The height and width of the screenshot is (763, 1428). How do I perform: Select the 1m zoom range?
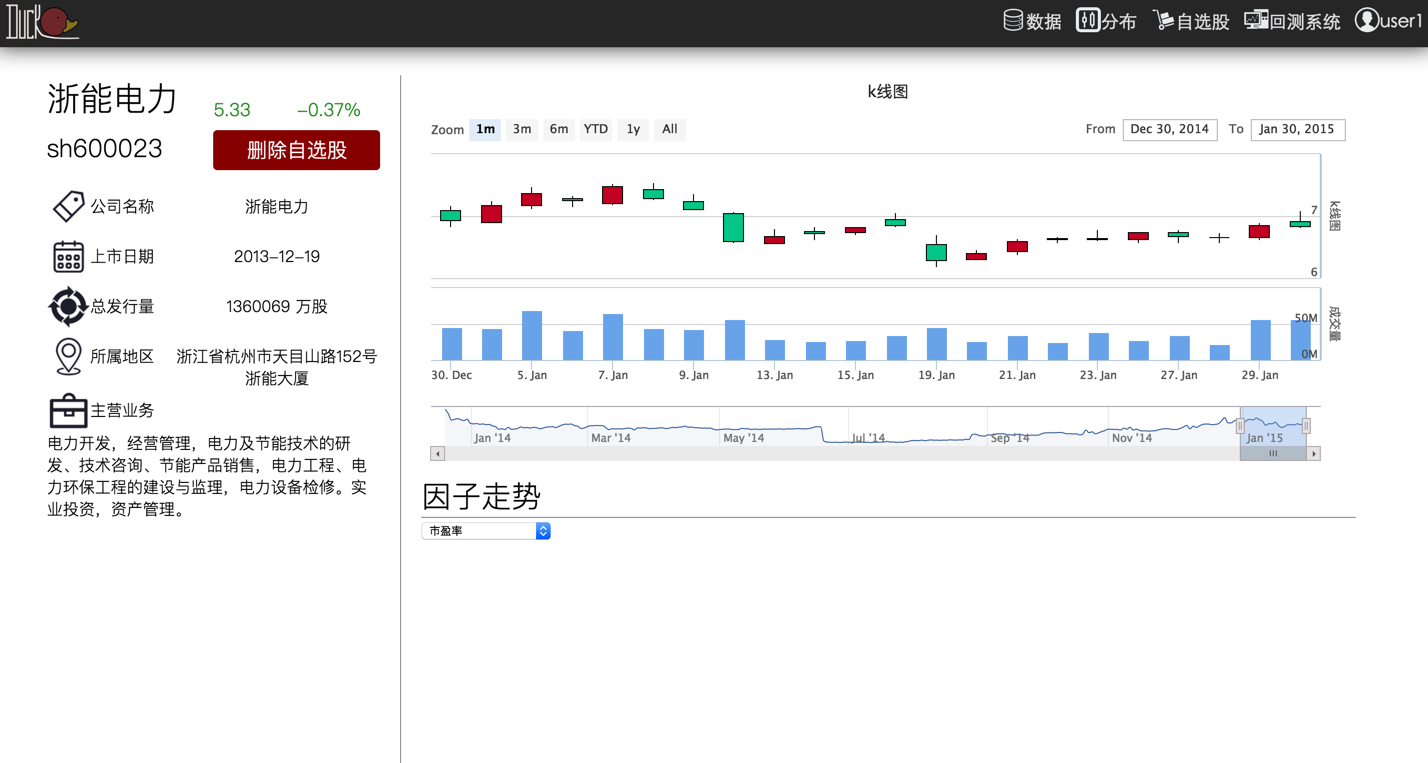click(485, 129)
